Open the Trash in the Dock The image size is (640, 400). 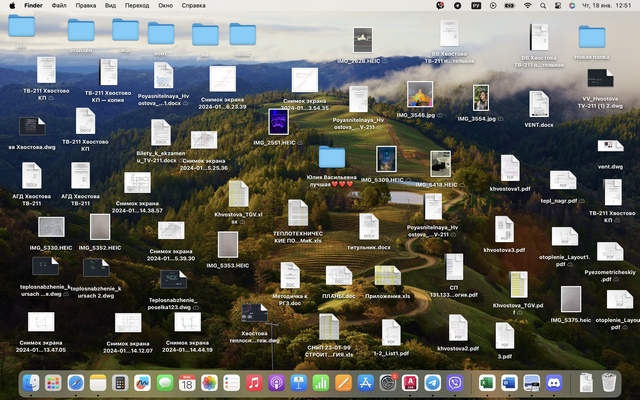(x=609, y=383)
